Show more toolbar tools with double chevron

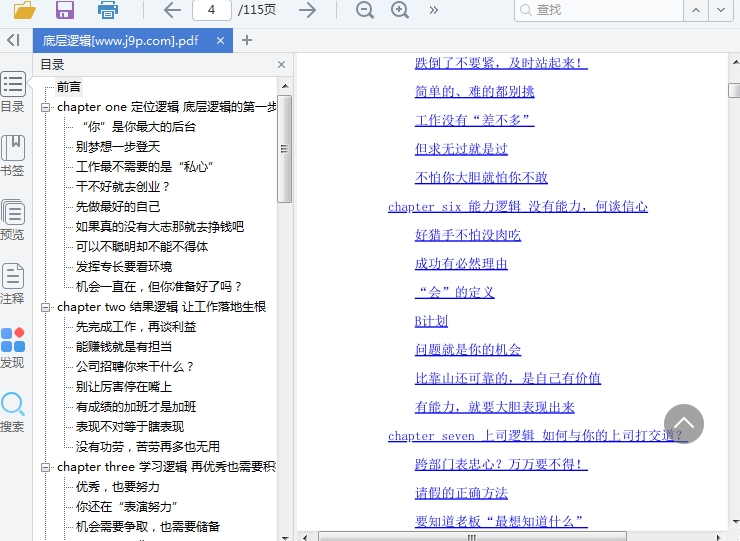pyautogui.click(x=433, y=10)
